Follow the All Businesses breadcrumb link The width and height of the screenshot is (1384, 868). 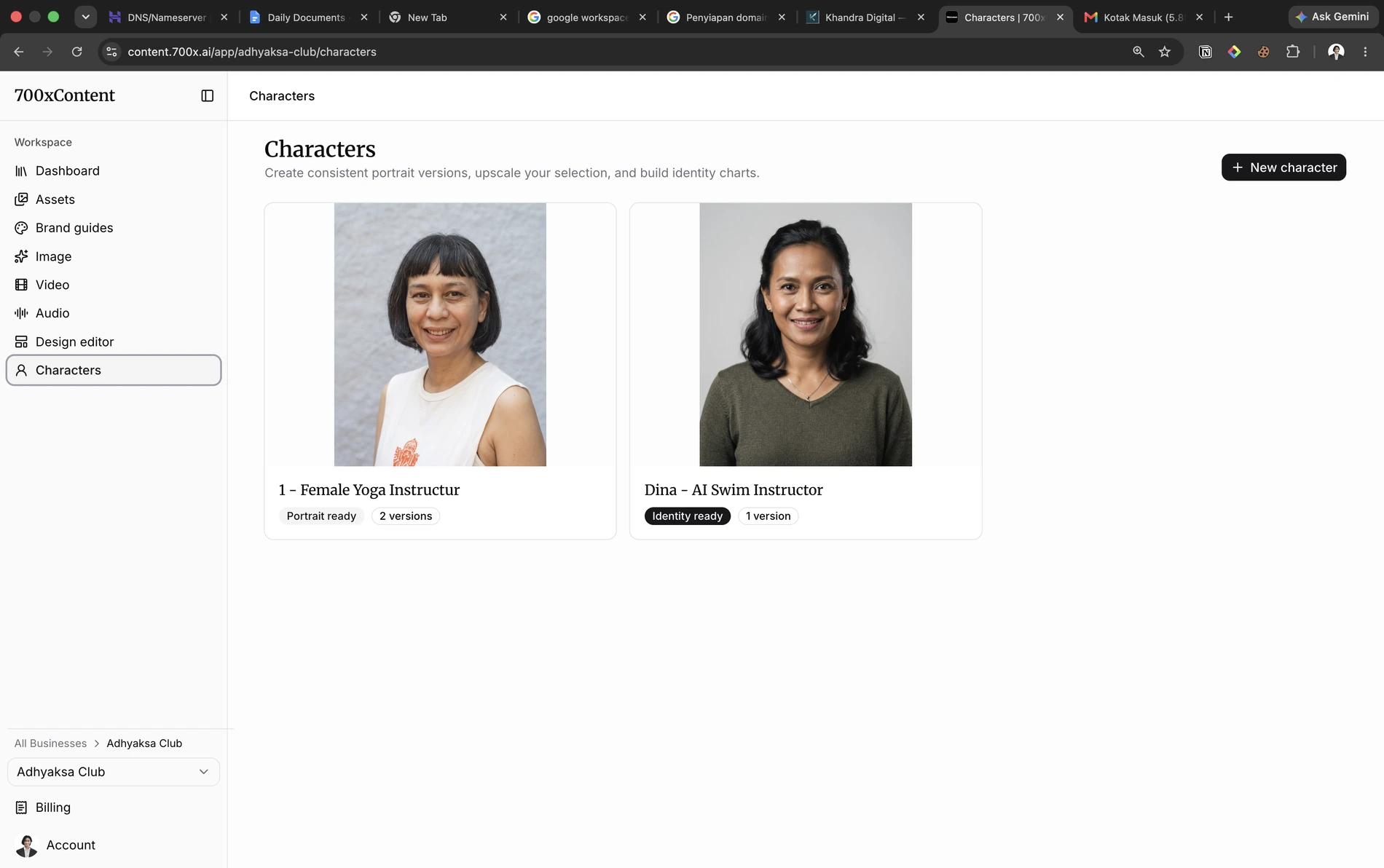(50, 743)
